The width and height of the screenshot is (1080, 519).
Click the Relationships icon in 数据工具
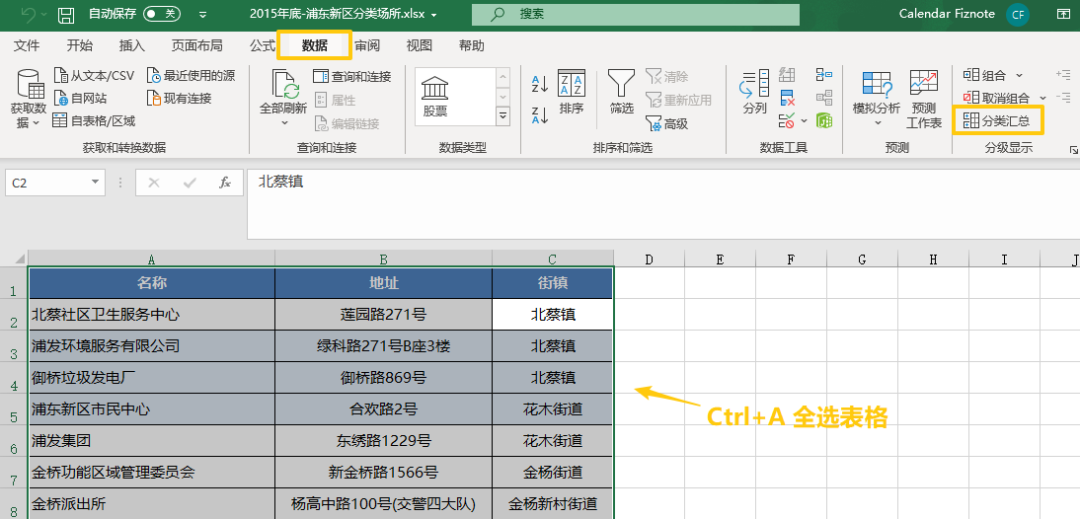[824, 98]
